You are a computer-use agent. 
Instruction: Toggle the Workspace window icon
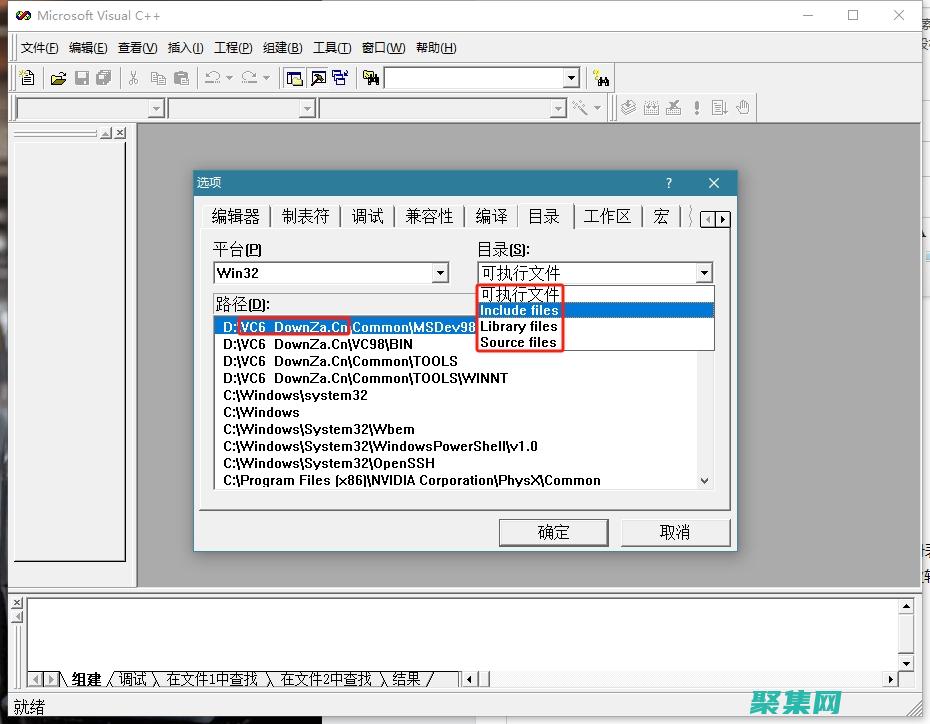tap(294, 78)
